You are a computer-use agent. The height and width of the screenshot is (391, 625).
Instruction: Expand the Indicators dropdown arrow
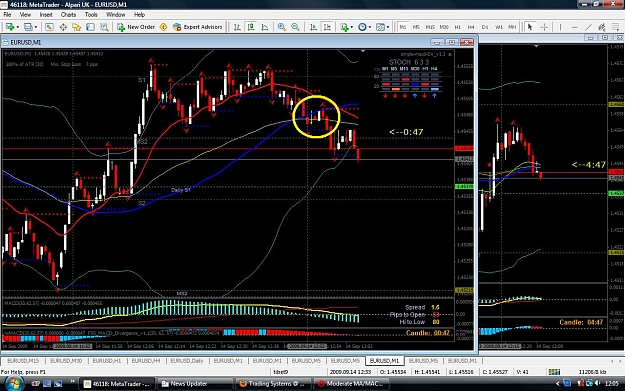(352, 27)
